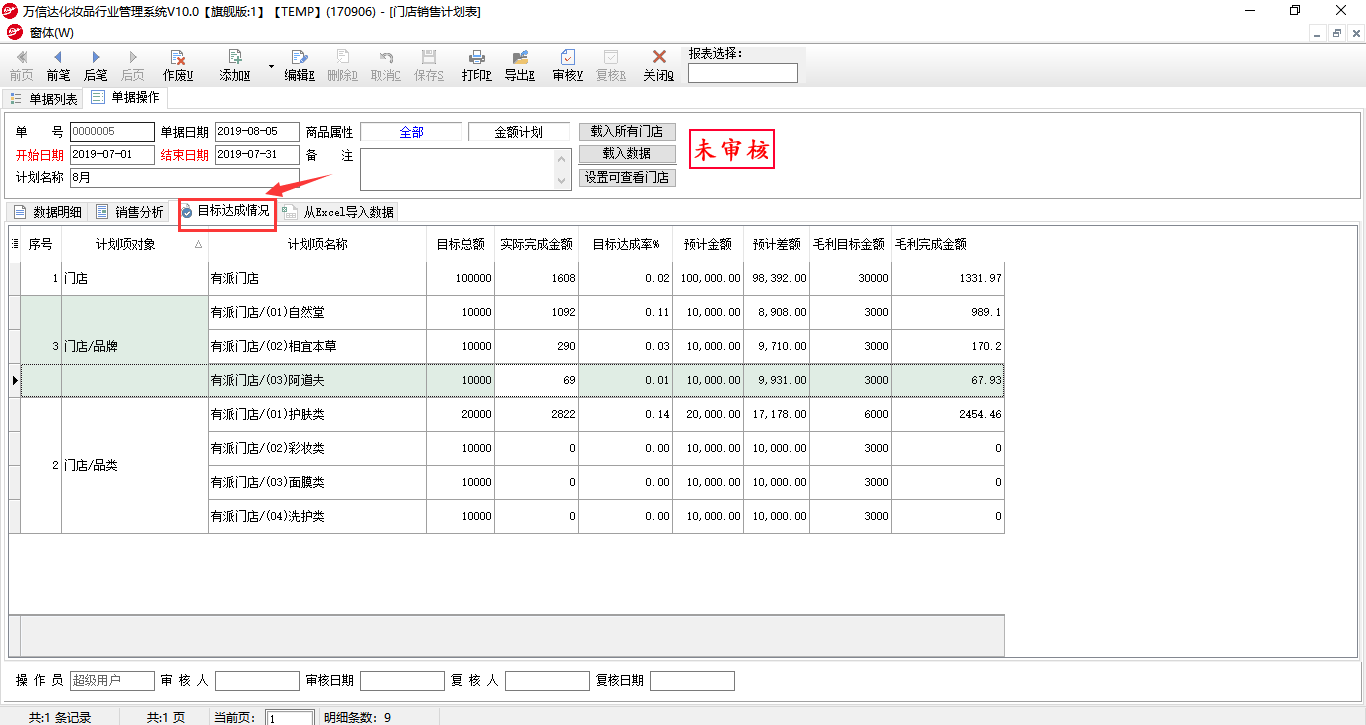Switch to the 单据列表 tab

(44, 99)
